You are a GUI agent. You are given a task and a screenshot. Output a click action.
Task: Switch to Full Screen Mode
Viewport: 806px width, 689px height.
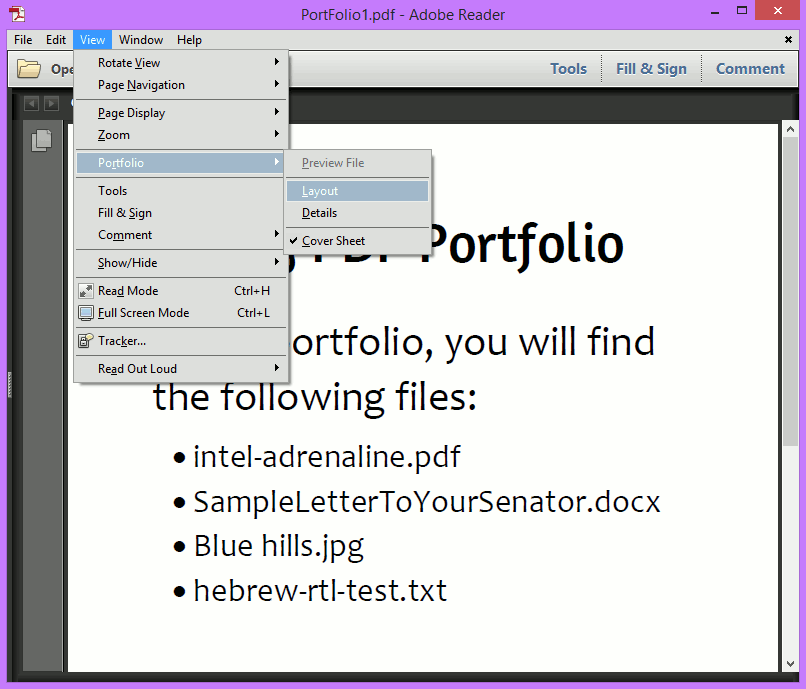181,313
